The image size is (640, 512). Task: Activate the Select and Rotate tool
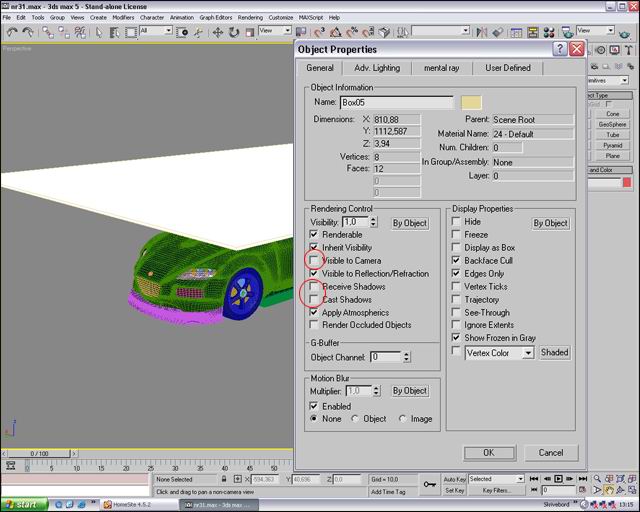pyautogui.click(x=232, y=32)
